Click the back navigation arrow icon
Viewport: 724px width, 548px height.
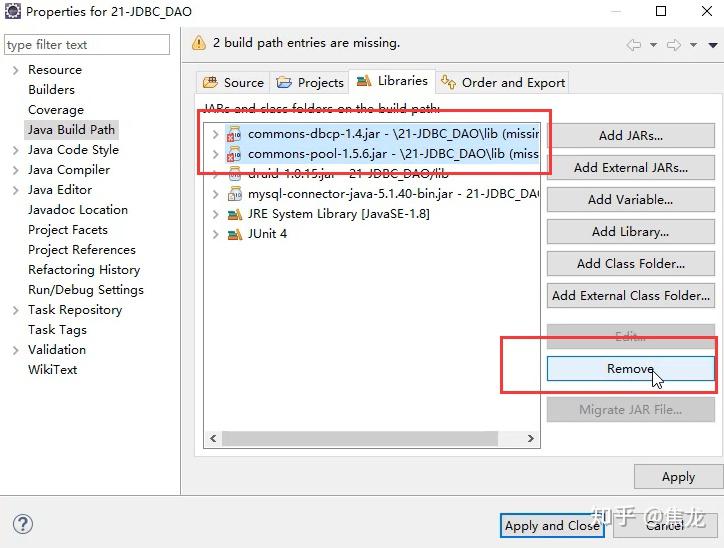634,45
